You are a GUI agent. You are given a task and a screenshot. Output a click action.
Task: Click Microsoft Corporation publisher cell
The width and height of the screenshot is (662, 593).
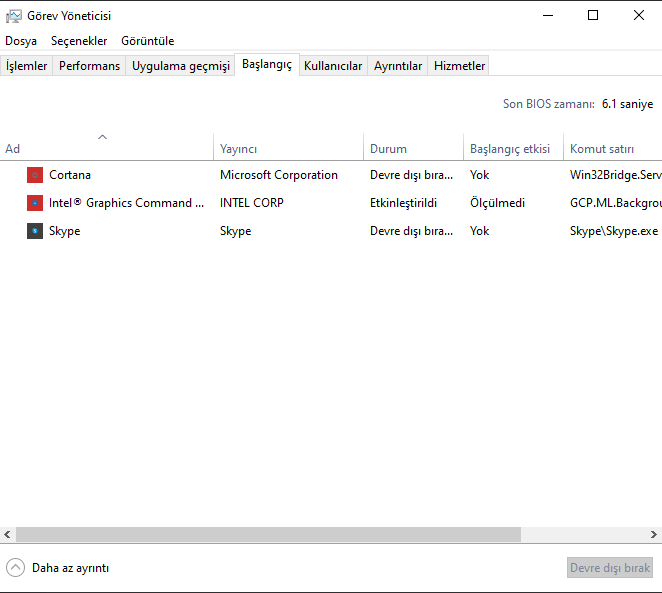(279, 175)
